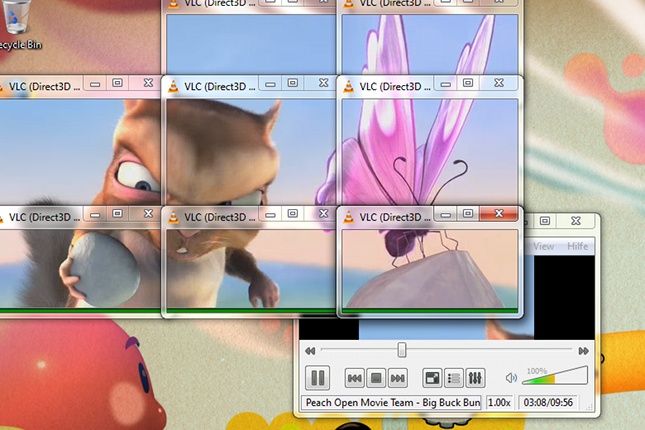Image resolution: width=645 pixels, height=430 pixels.
Task: Mute audio using the speaker icon
Action: pyautogui.click(x=511, y=378)
